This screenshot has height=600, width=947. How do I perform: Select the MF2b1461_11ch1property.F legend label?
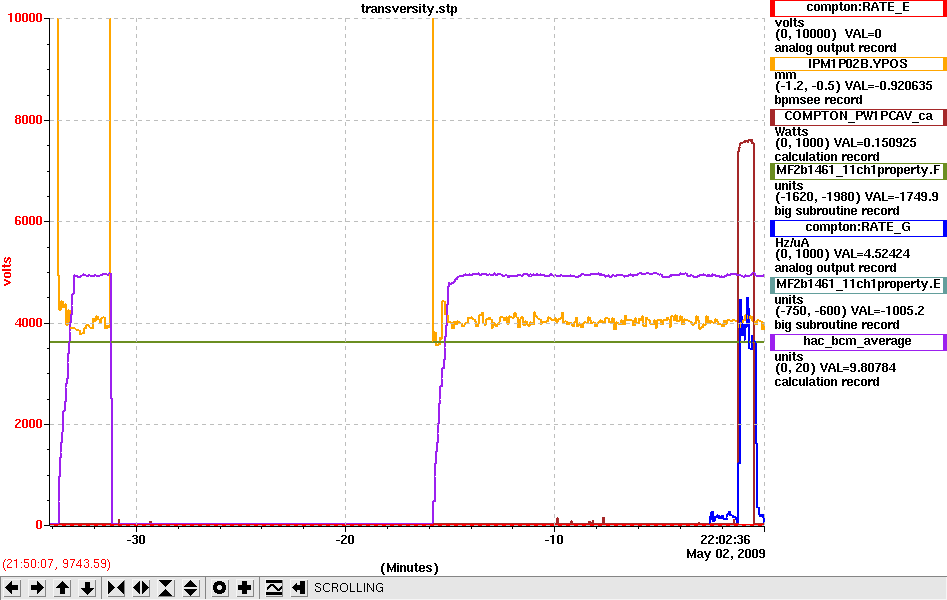coord(858,170)
